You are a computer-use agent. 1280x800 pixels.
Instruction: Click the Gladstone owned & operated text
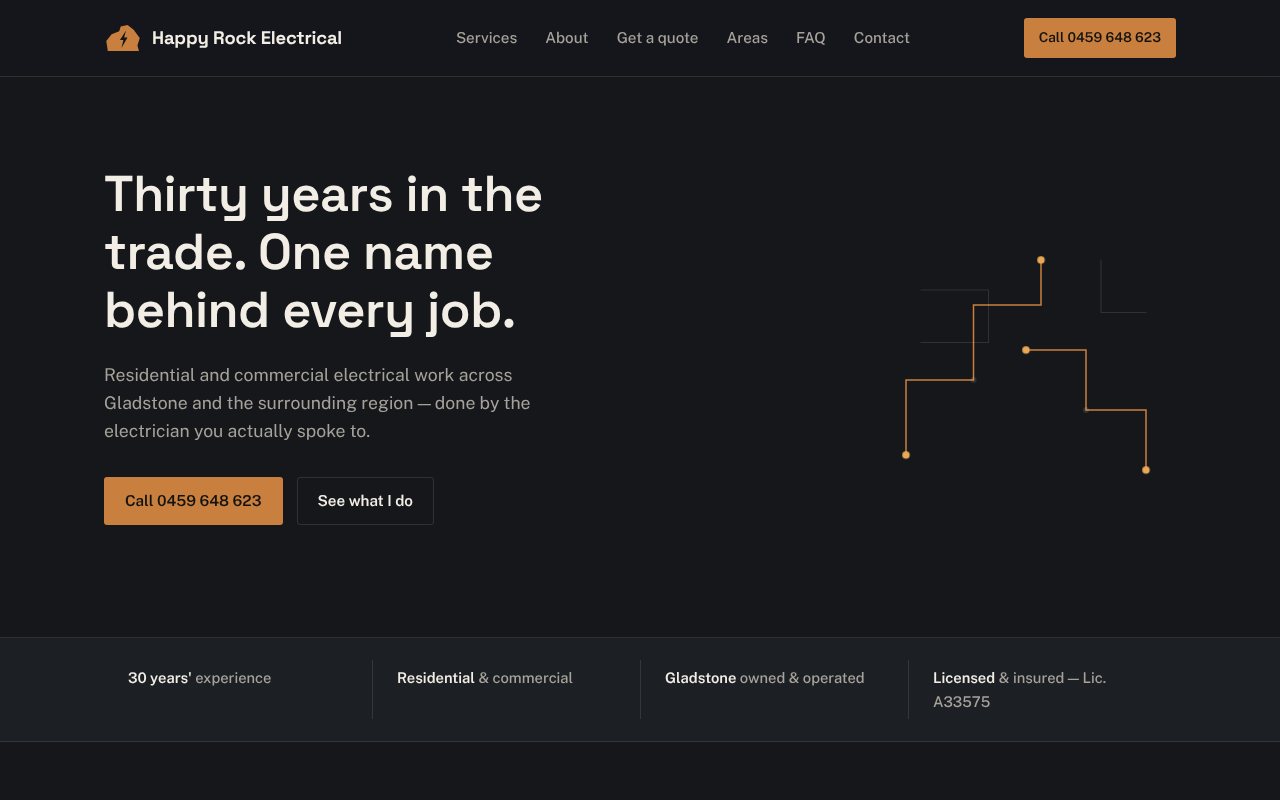click(764, 678)
